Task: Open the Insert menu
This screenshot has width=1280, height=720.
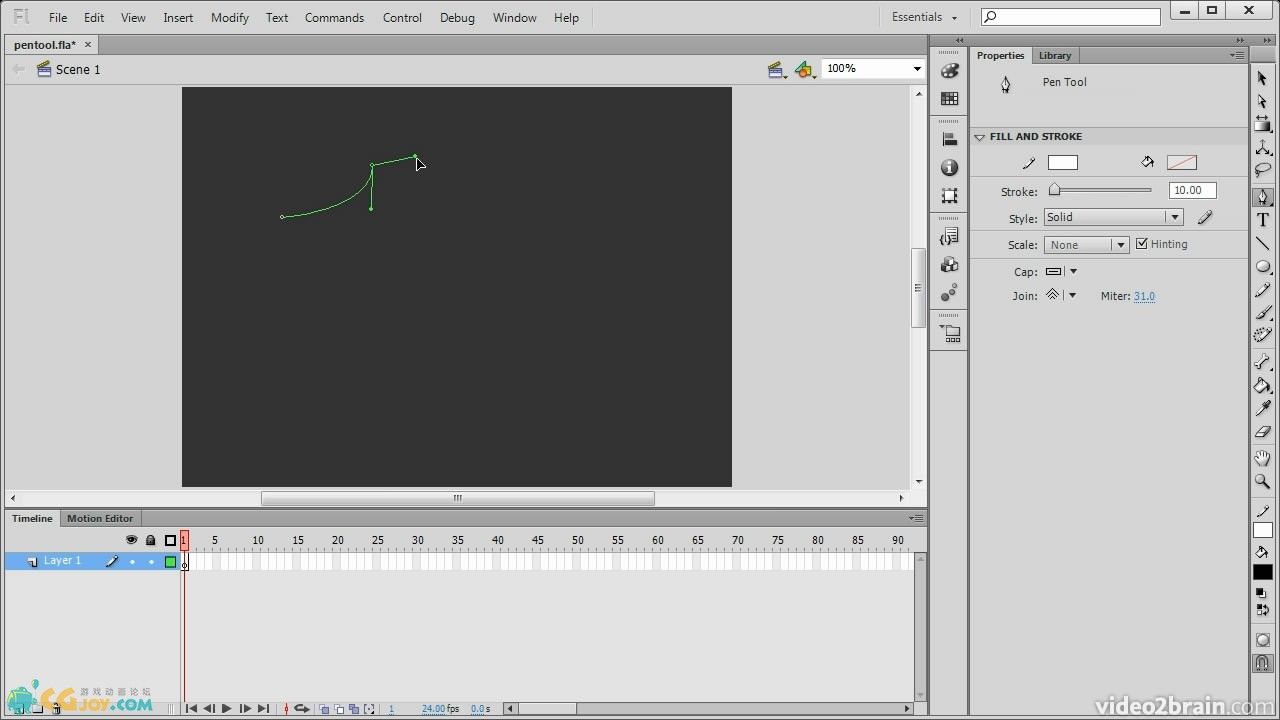Action: [178, 18]
